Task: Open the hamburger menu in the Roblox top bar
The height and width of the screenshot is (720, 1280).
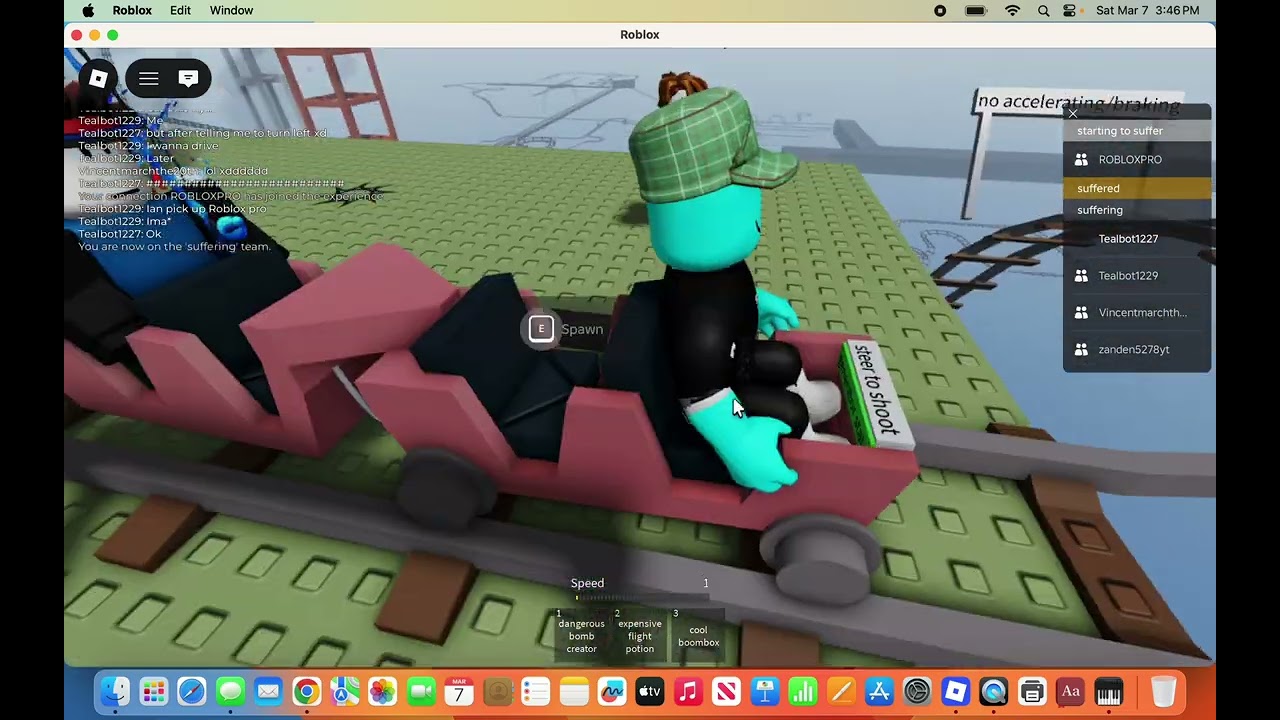Action: [x=149, y=78]
